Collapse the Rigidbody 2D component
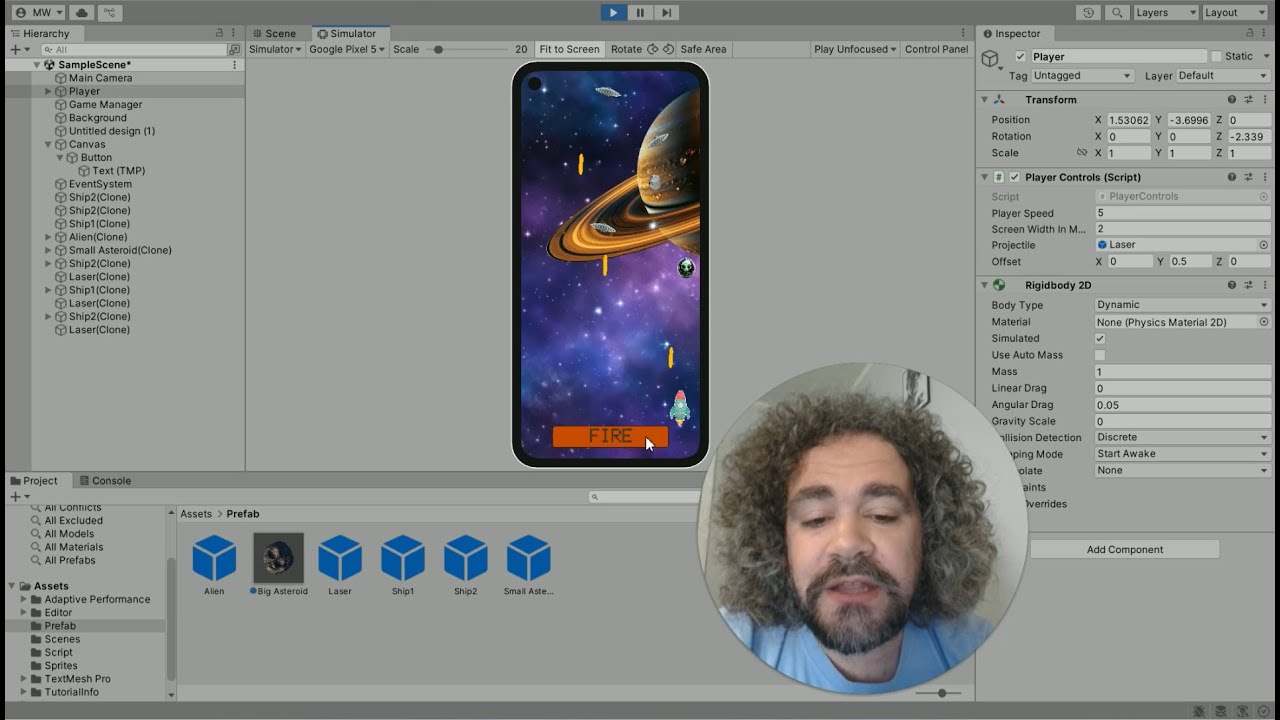The height and width of the screenshot is (720, 1280). [984, 285]
